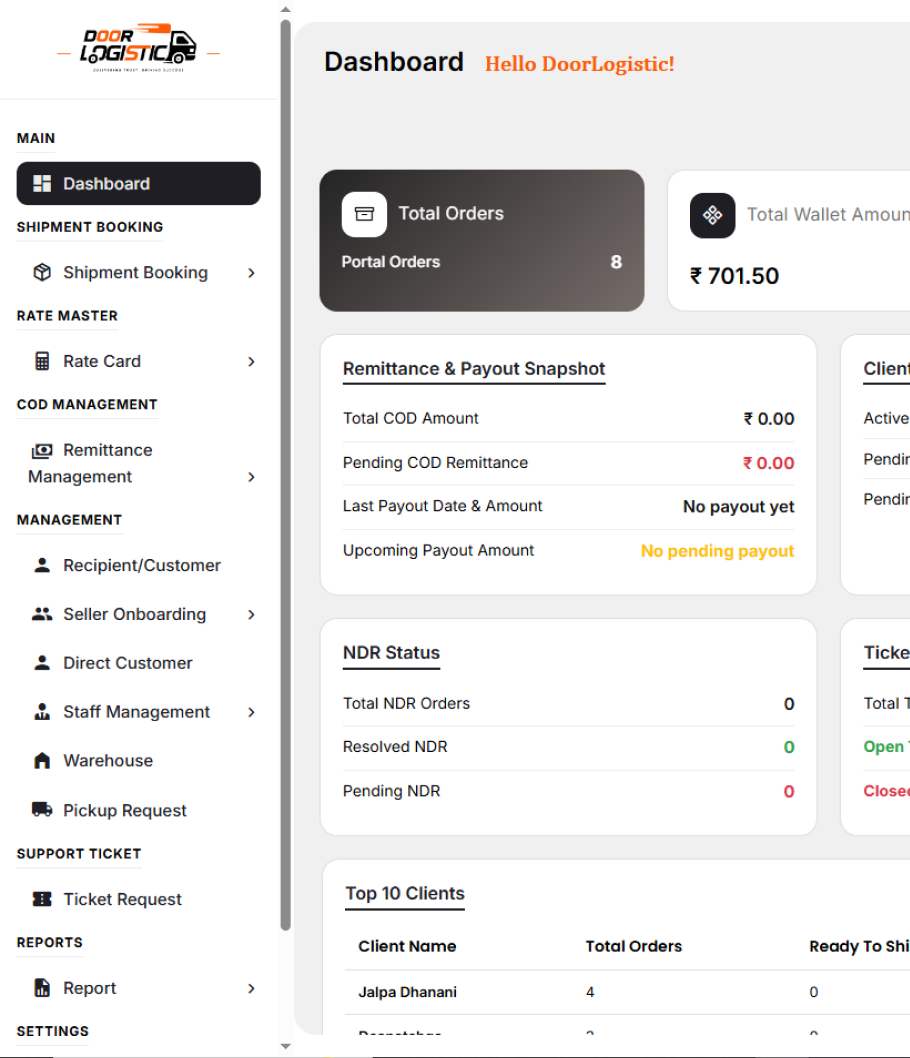Click the Pickup Request truck icon
910x1058 pixels.
[x=42, y=810]
